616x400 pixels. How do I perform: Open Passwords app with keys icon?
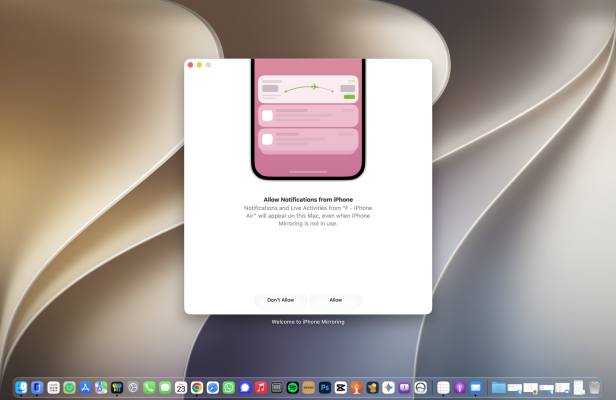[117, 388]
